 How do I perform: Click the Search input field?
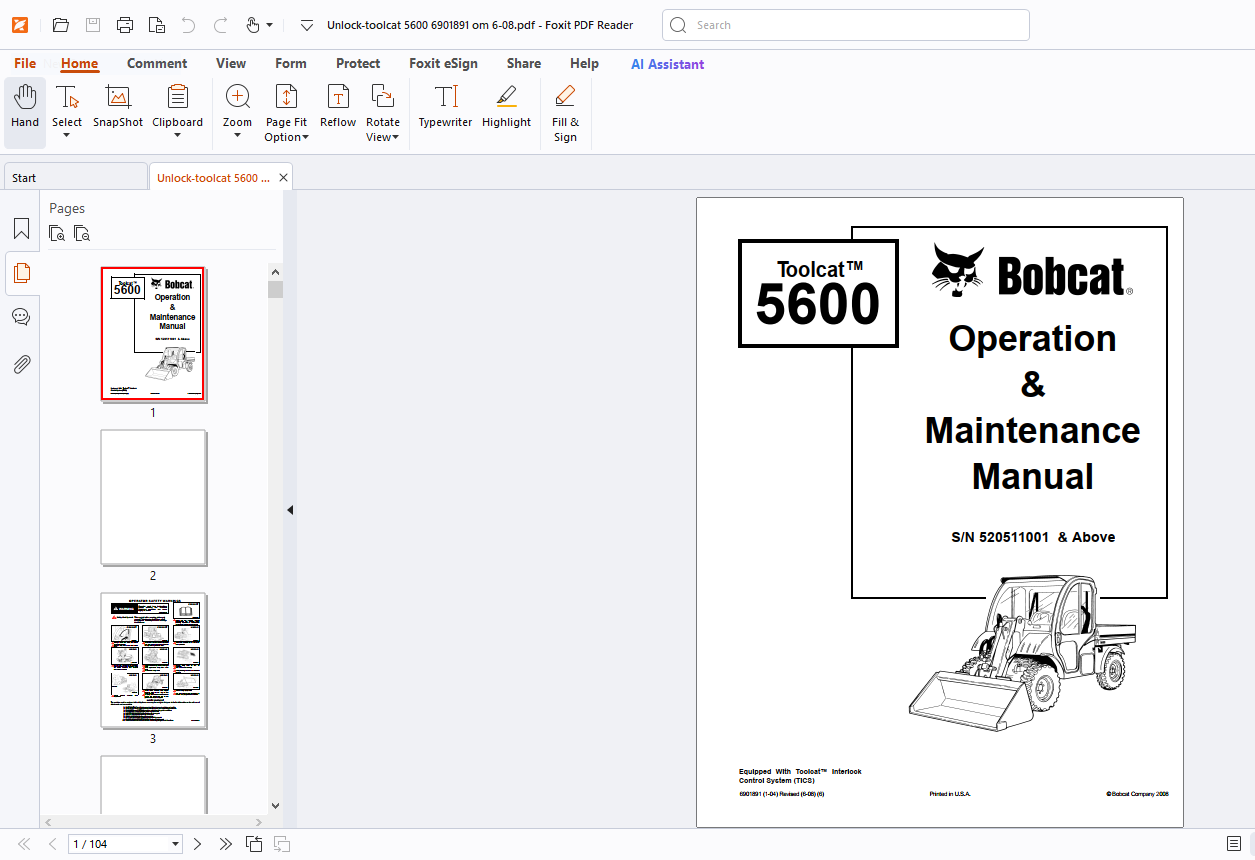point(846,25)
